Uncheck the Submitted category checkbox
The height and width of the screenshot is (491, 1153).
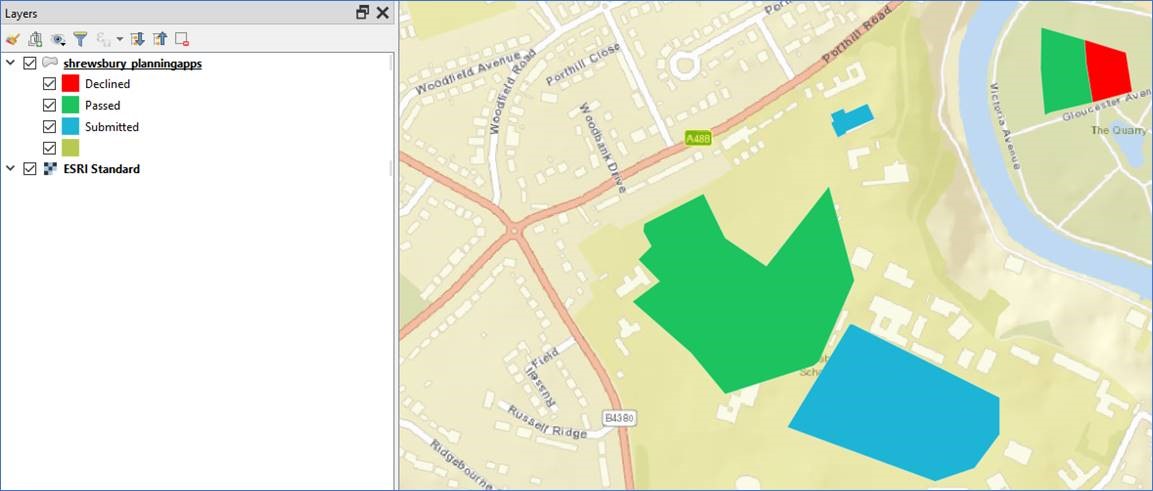pos(49,126)
